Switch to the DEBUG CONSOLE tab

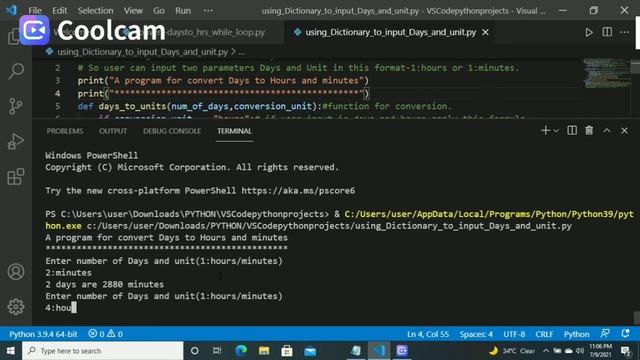(x=172, y=131)
